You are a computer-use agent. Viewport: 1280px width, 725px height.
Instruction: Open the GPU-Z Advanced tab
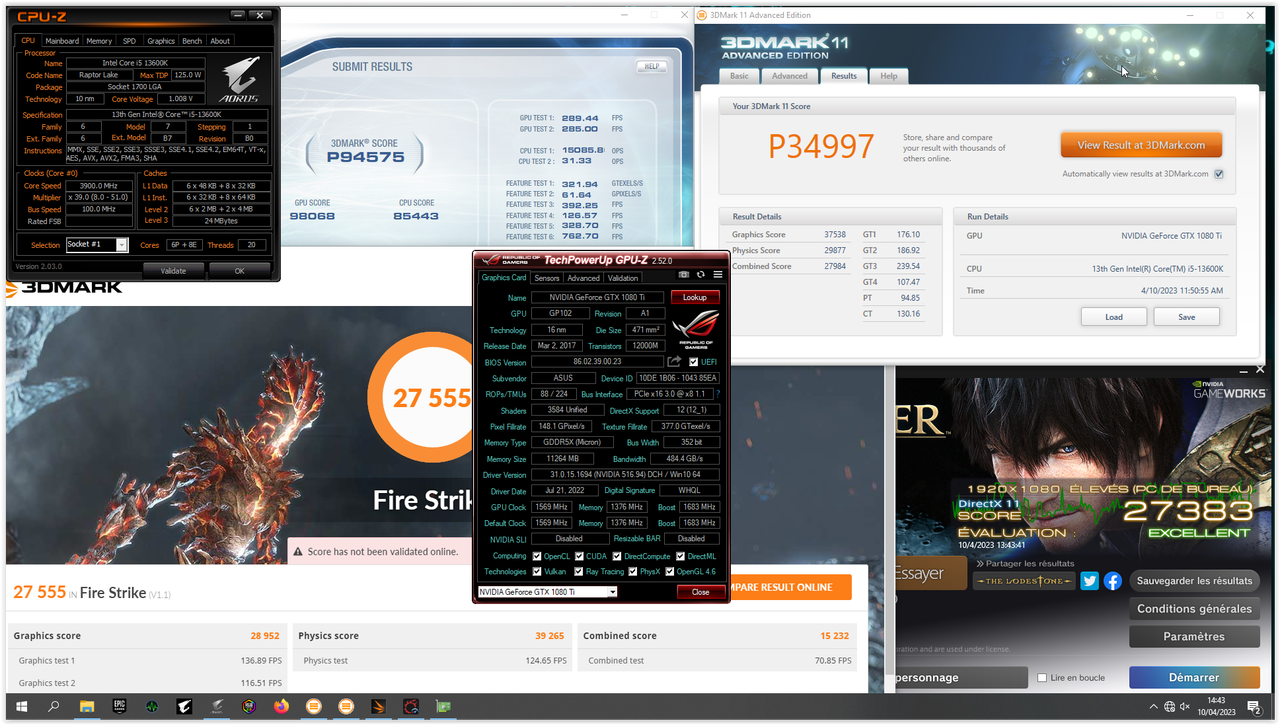coord(584,278)
